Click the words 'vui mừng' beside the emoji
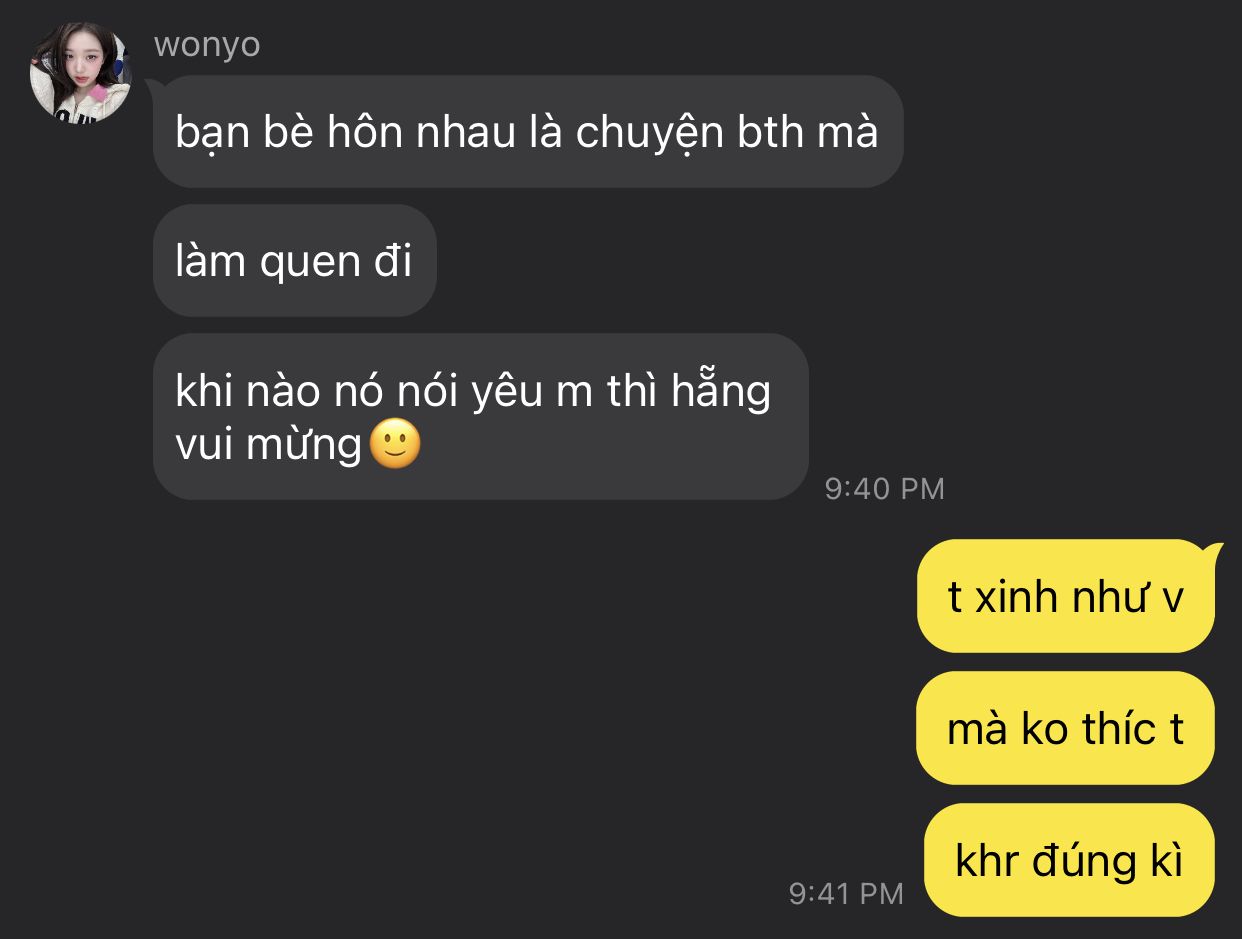The width and height of the screenshot is (1242, 939). click(x=268, y=445)
